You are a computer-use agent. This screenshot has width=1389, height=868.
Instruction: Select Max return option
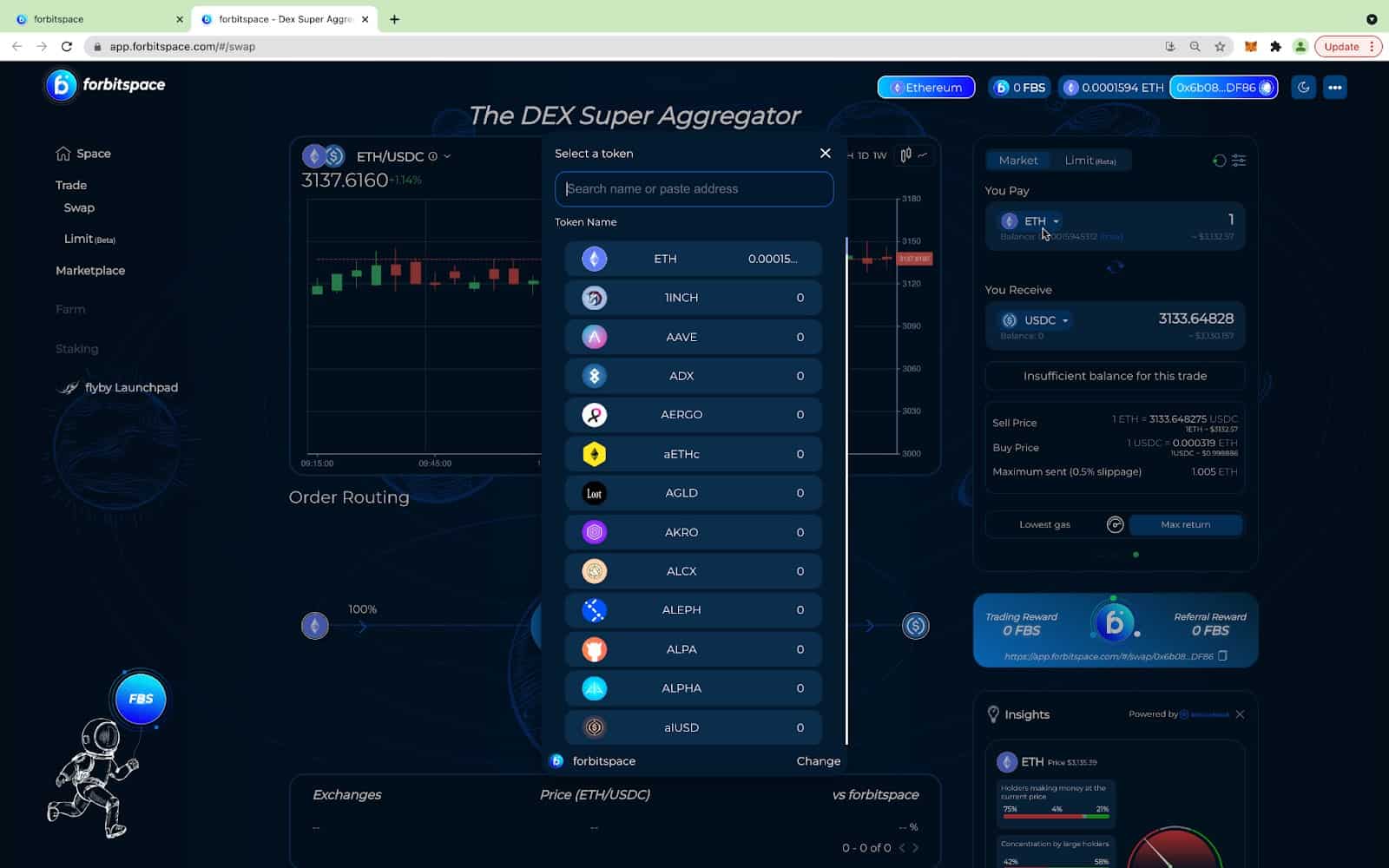tap(1185, 524)
